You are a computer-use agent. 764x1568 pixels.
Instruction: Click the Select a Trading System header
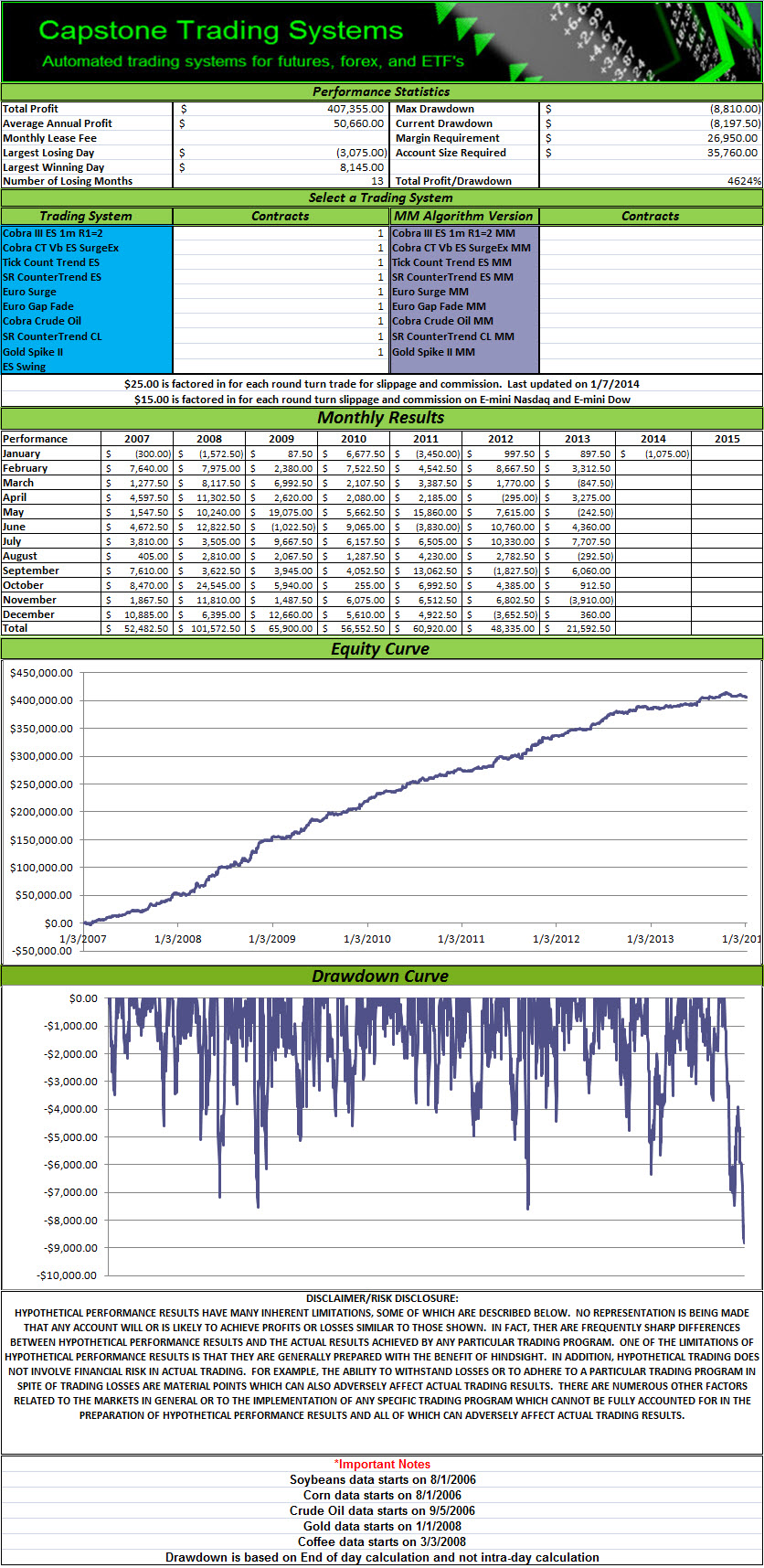[x=381, y=197]
